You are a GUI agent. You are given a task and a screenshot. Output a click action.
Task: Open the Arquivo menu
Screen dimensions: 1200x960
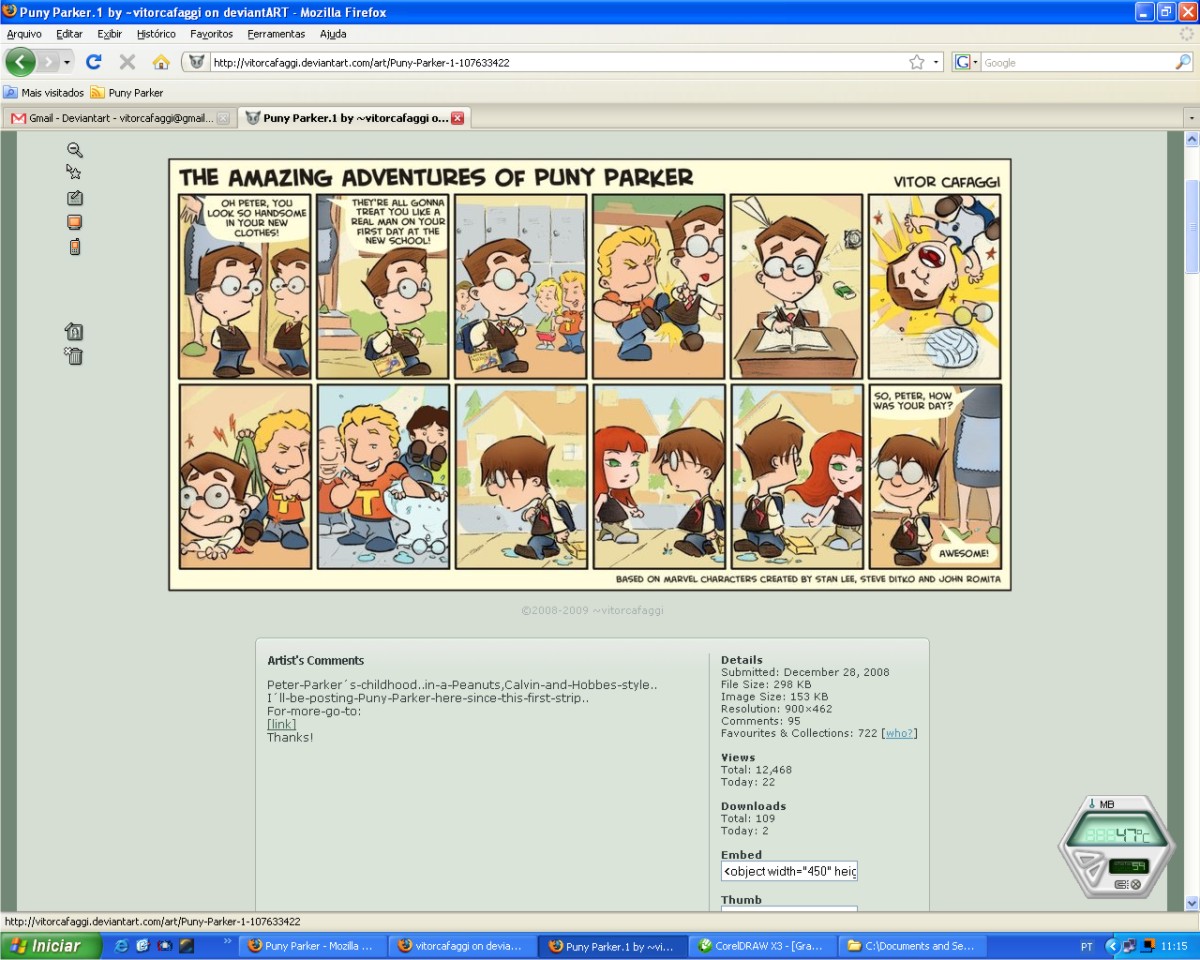coord(24,34)
